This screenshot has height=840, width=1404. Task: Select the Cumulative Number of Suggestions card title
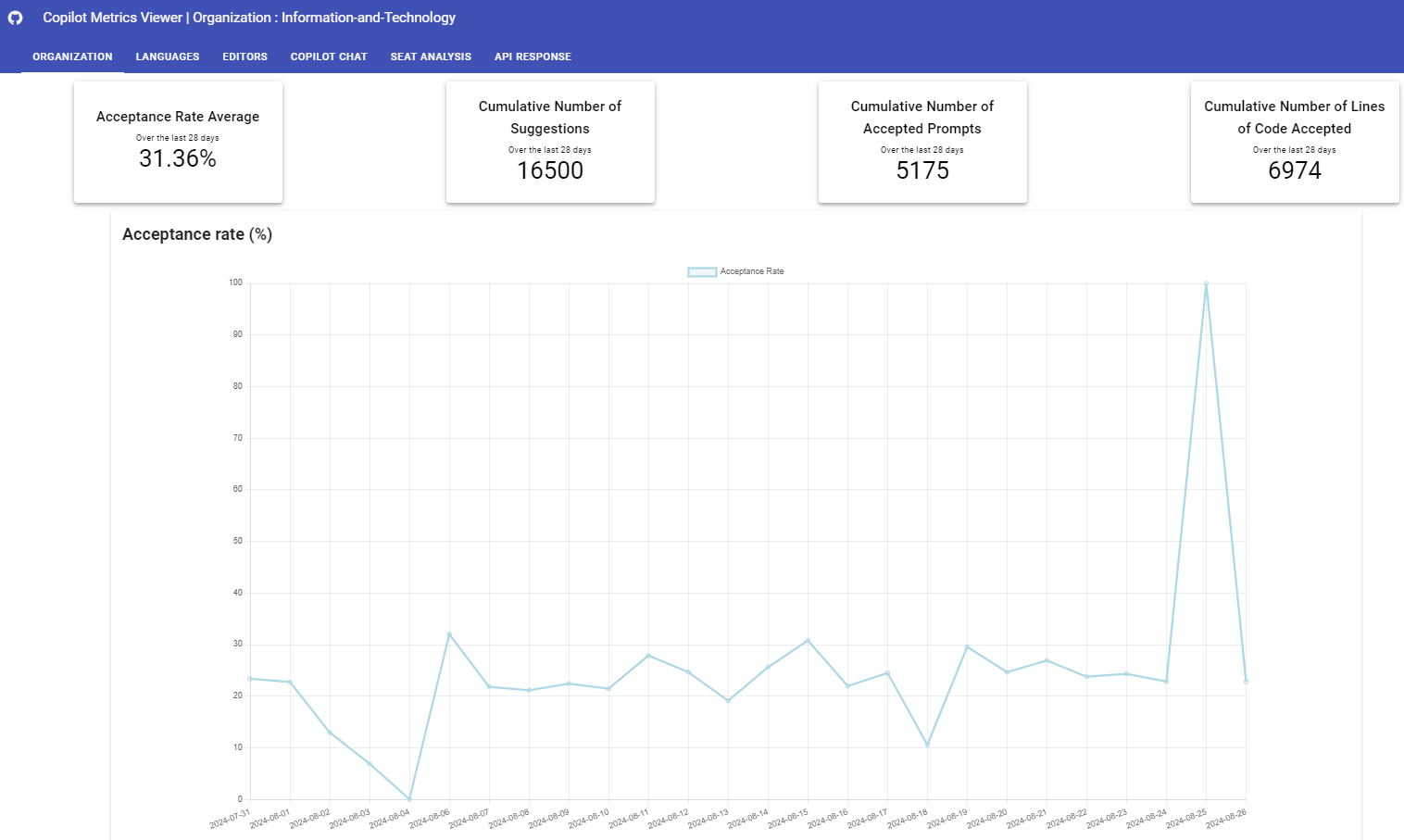coord(550,118)
